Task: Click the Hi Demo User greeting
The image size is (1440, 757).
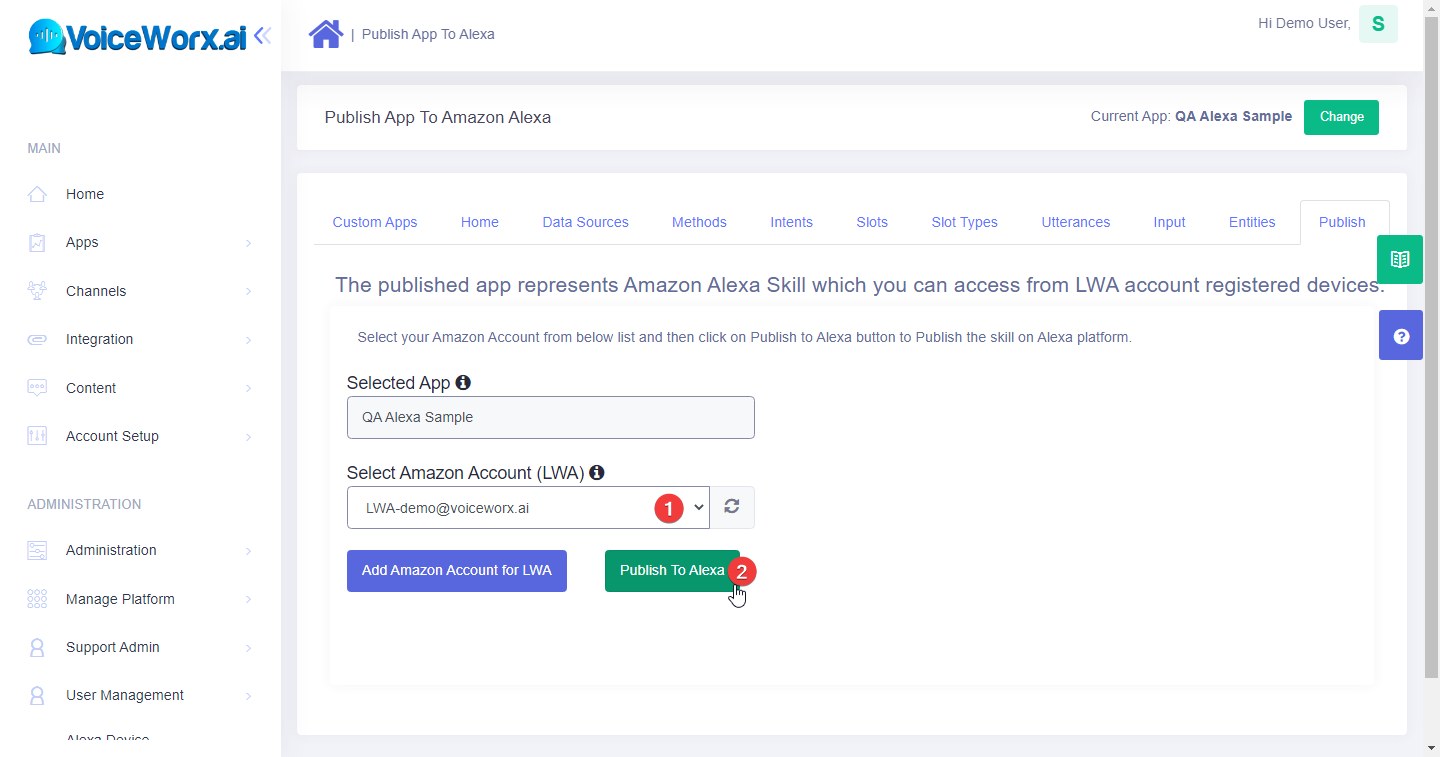Action: click(x=1304, y=23)
